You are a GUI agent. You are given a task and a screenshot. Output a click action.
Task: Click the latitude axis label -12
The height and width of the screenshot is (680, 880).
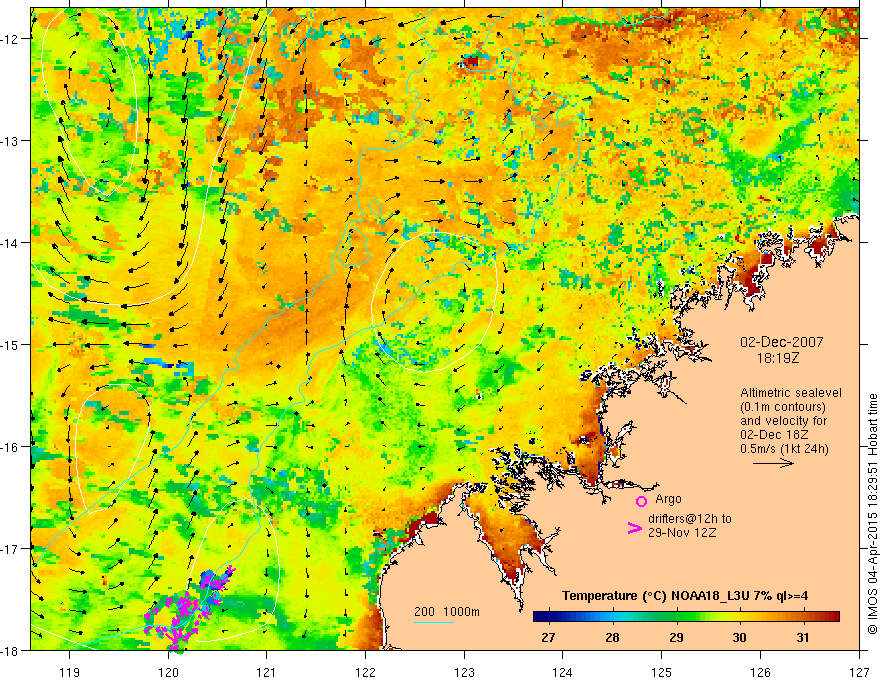(10, 39)
